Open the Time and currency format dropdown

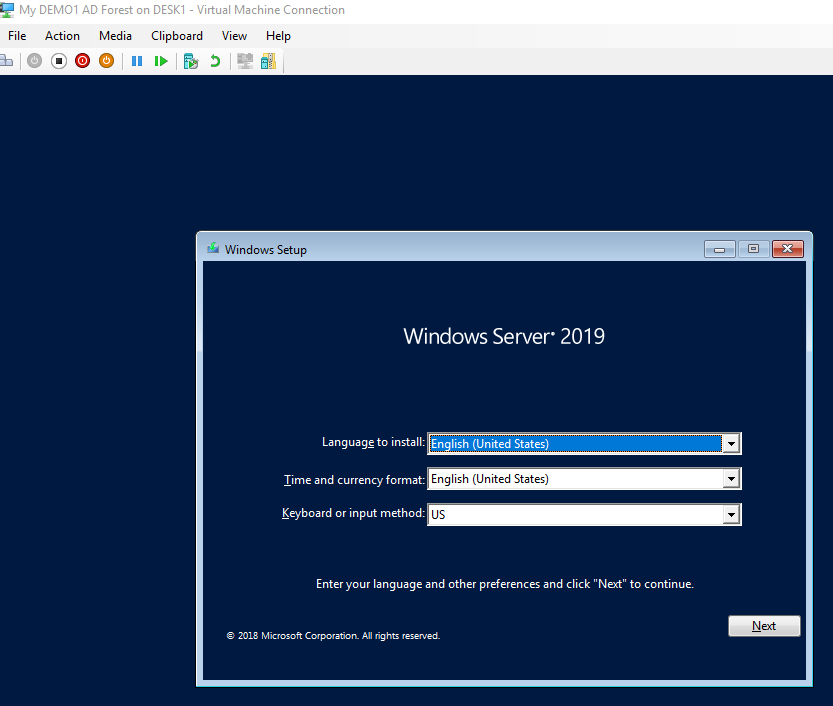pos(731,479)
